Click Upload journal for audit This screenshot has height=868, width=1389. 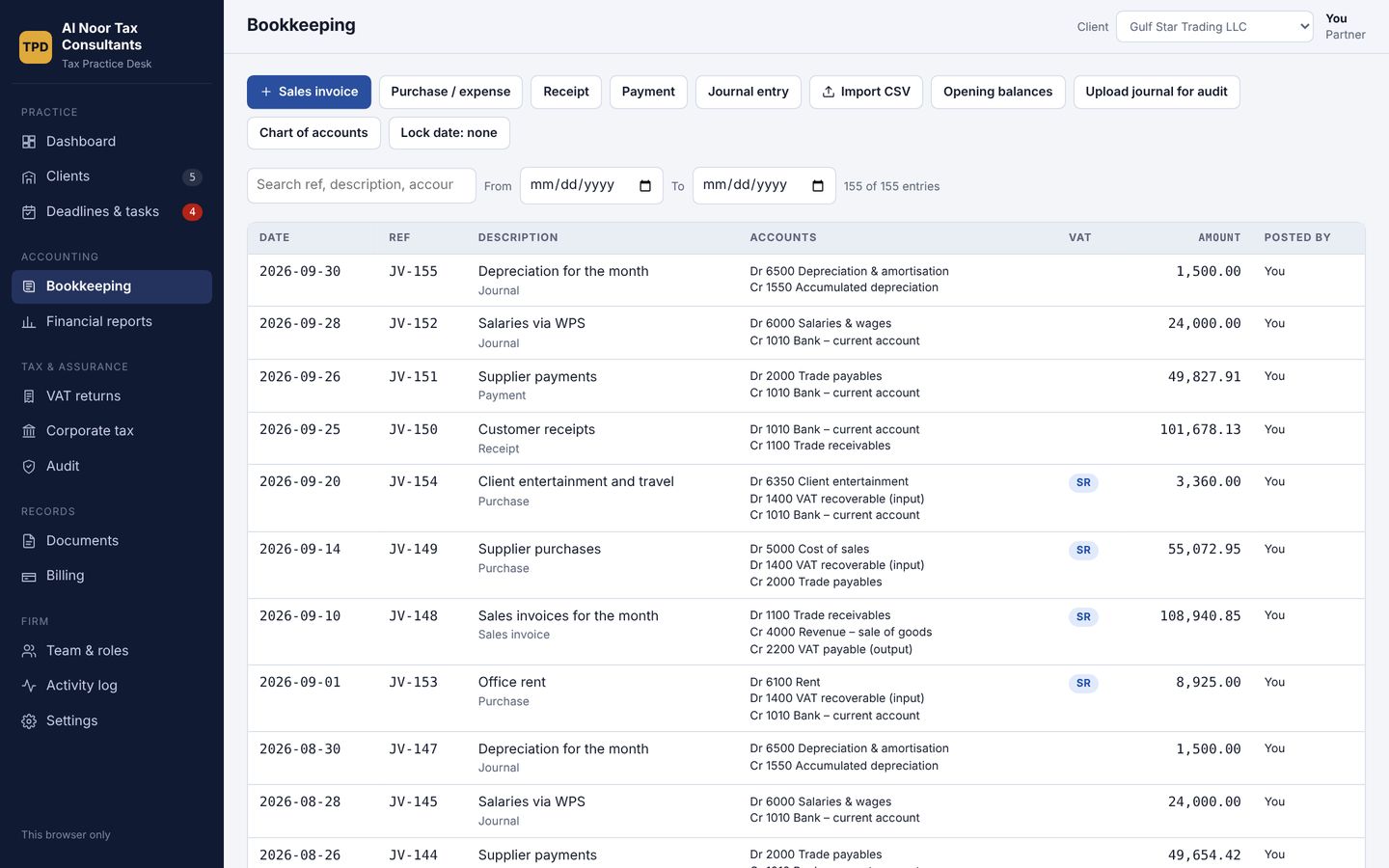point(1157,92)
